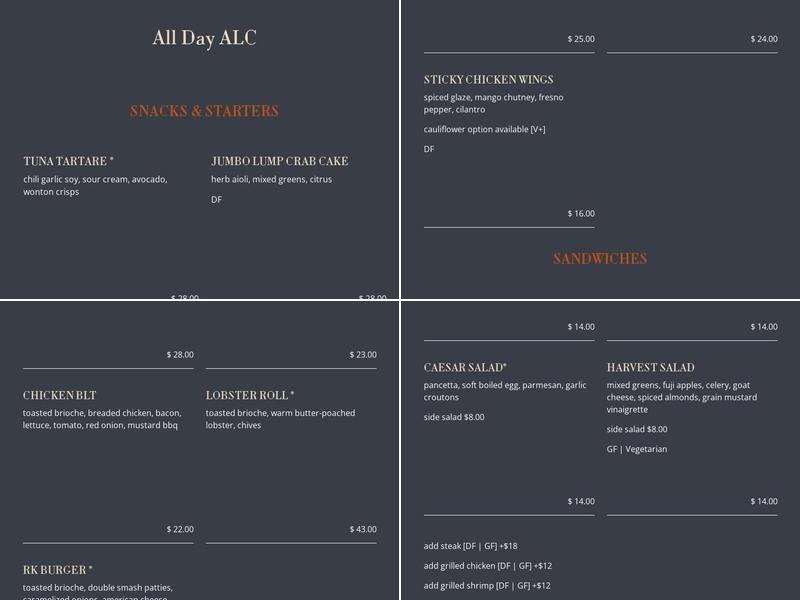
Task: Click the $16.00 chicken wings price
Action: pyautogui.click(x=581, y=214)
